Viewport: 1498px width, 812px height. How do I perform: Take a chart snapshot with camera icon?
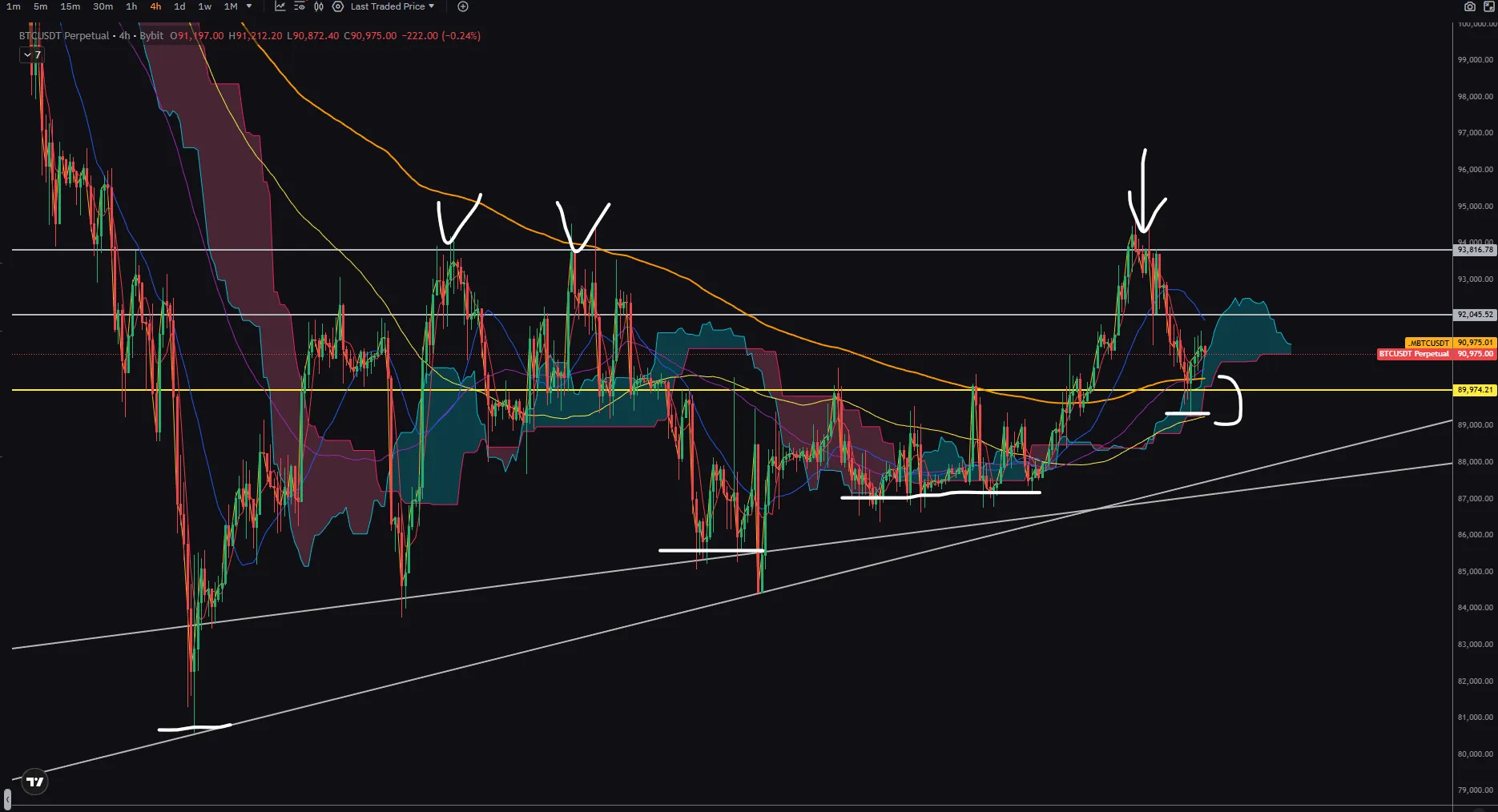1470,6
